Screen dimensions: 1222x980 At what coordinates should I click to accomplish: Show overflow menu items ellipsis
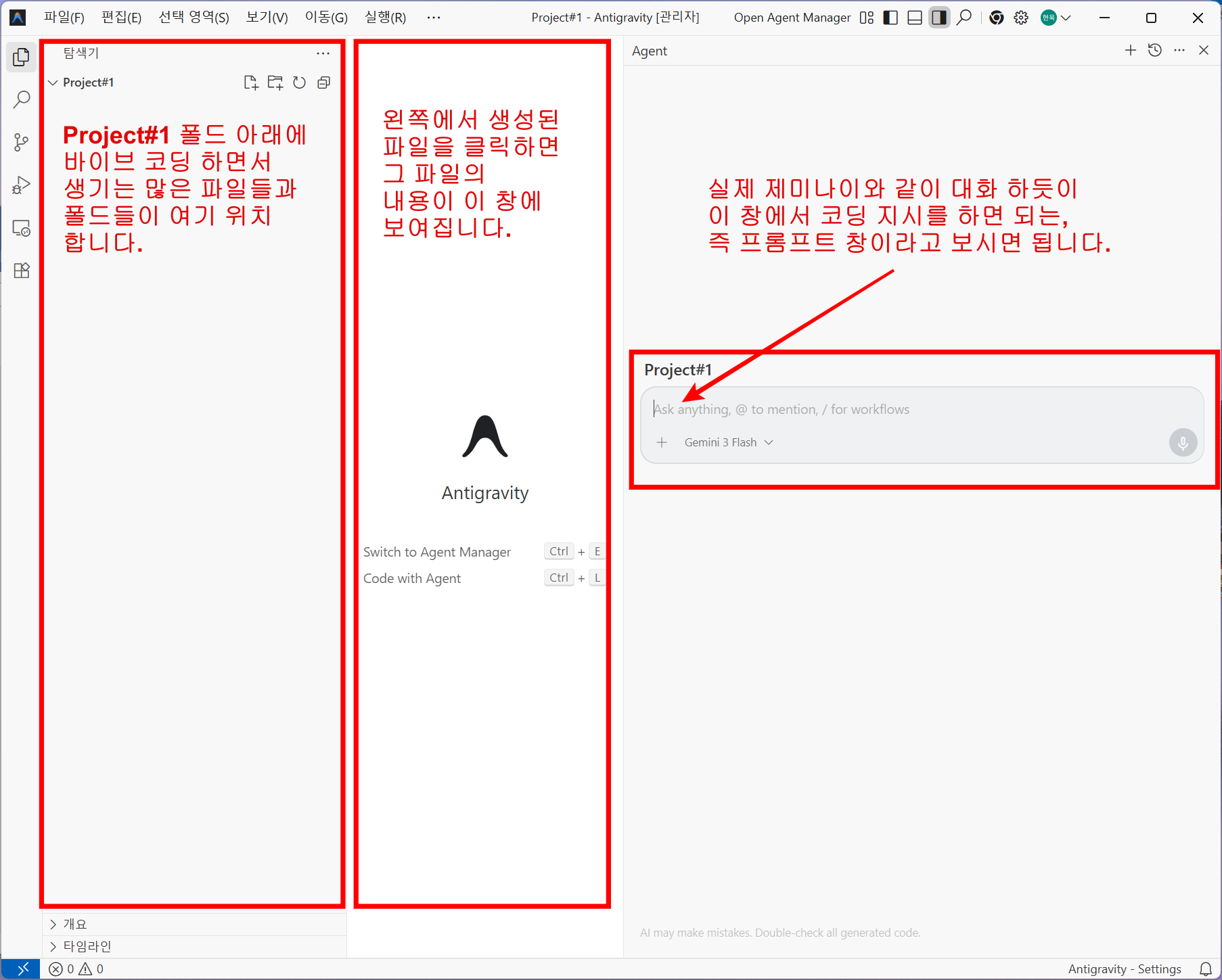point(434,18)
